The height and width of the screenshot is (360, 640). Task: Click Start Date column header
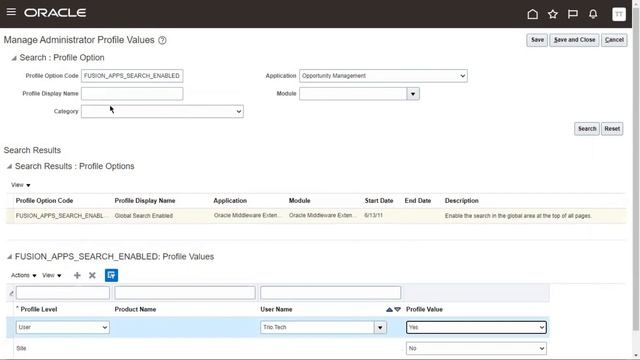379,201
